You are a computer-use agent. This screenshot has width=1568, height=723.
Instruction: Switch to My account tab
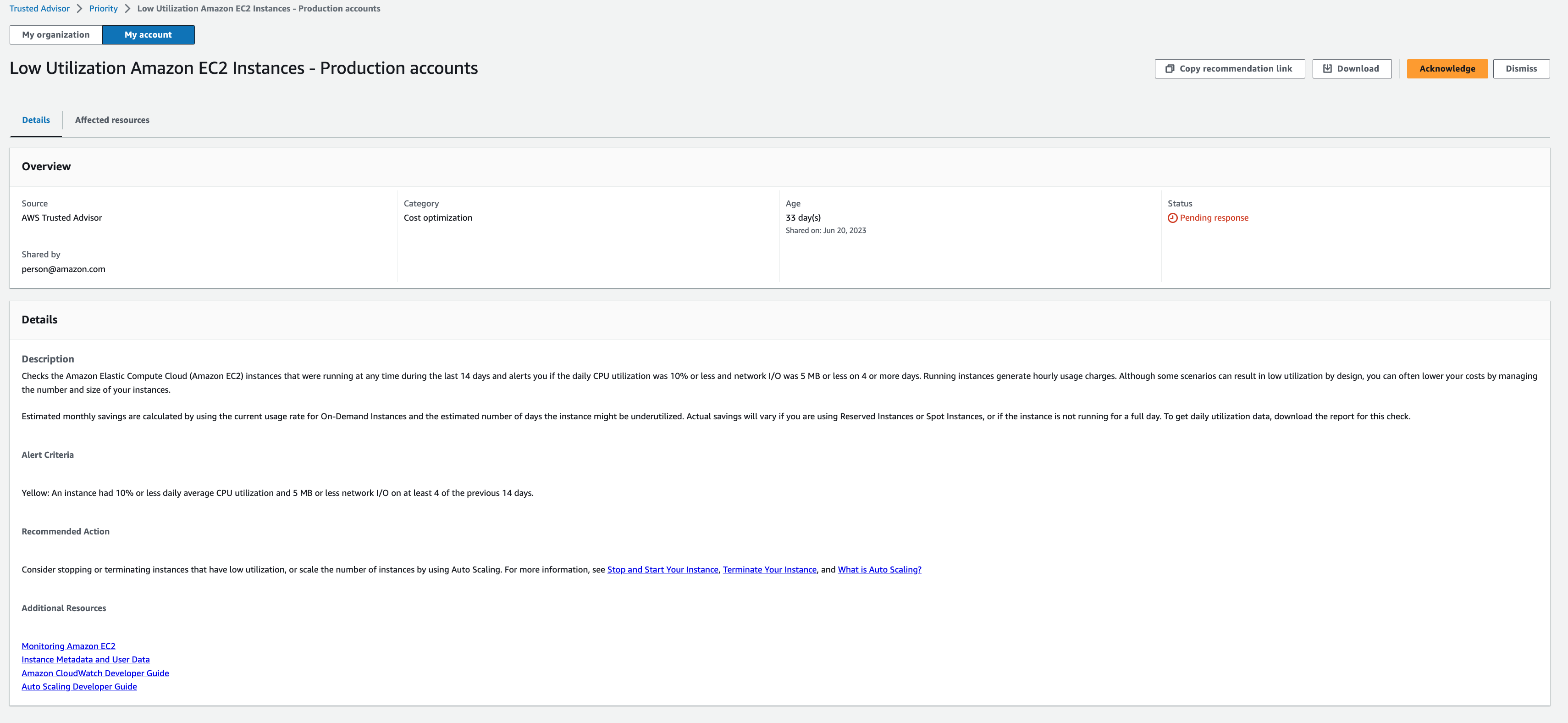pyautogui.click(x=148, y=34)
